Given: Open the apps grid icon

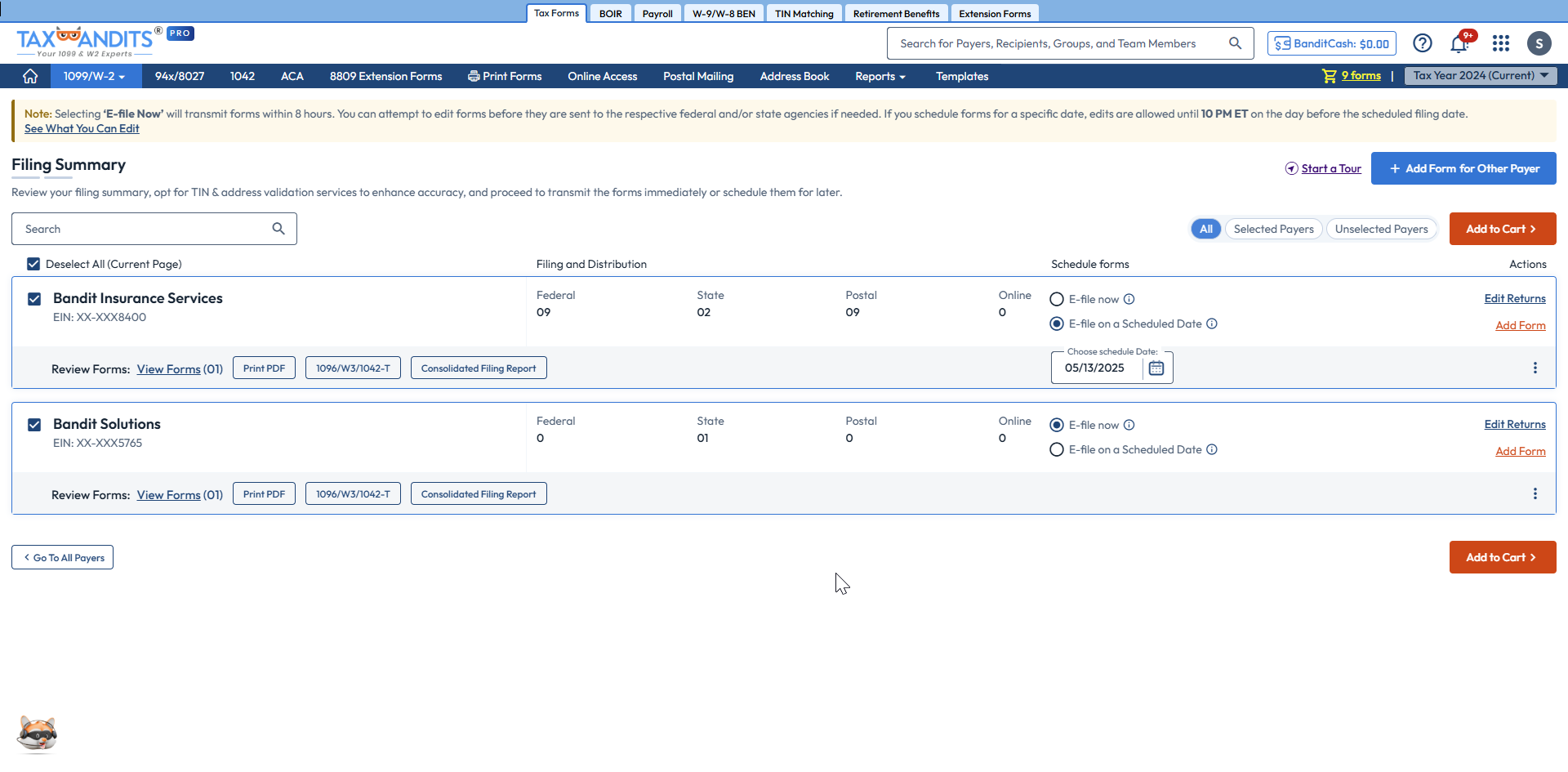Looking at the screenshot, I should [1501, 43].
